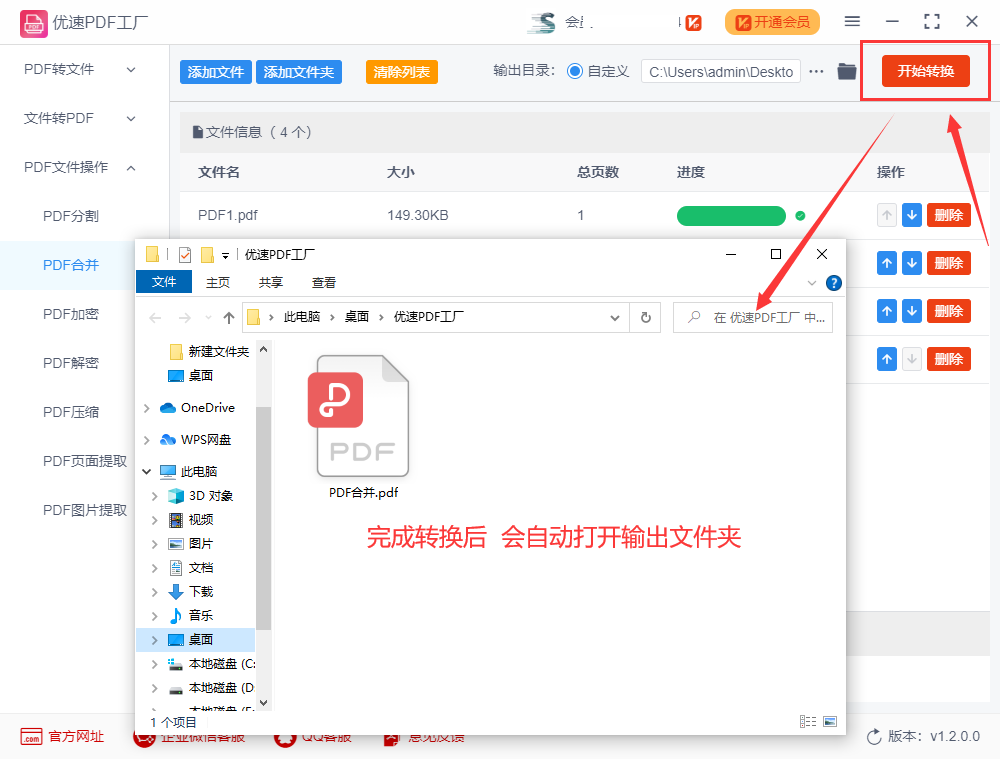Click the properties checkmark icon in the Explorer quick access toolbar
Image resolution: width=1000 pixels, height=760 pixels.
coord(185,255)
